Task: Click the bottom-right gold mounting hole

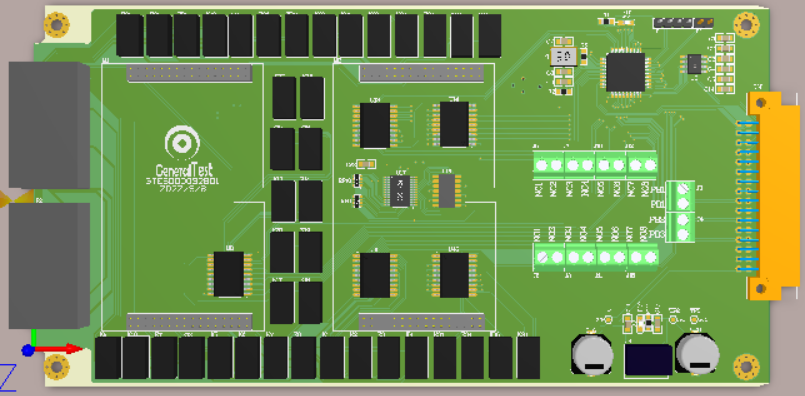Action: (x=746, y=367)
